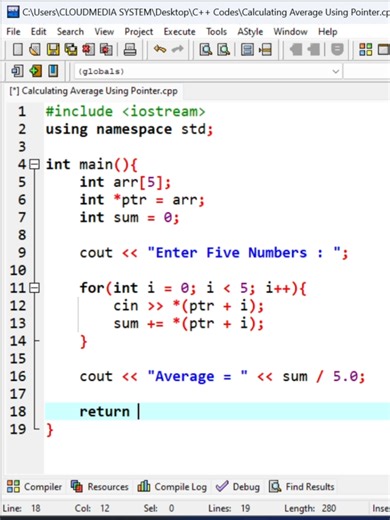Select the Calculating Average Using Pointer.cpp tab
Image resolution: width=390 pixels, height=520 pixels.
point(94,91)
